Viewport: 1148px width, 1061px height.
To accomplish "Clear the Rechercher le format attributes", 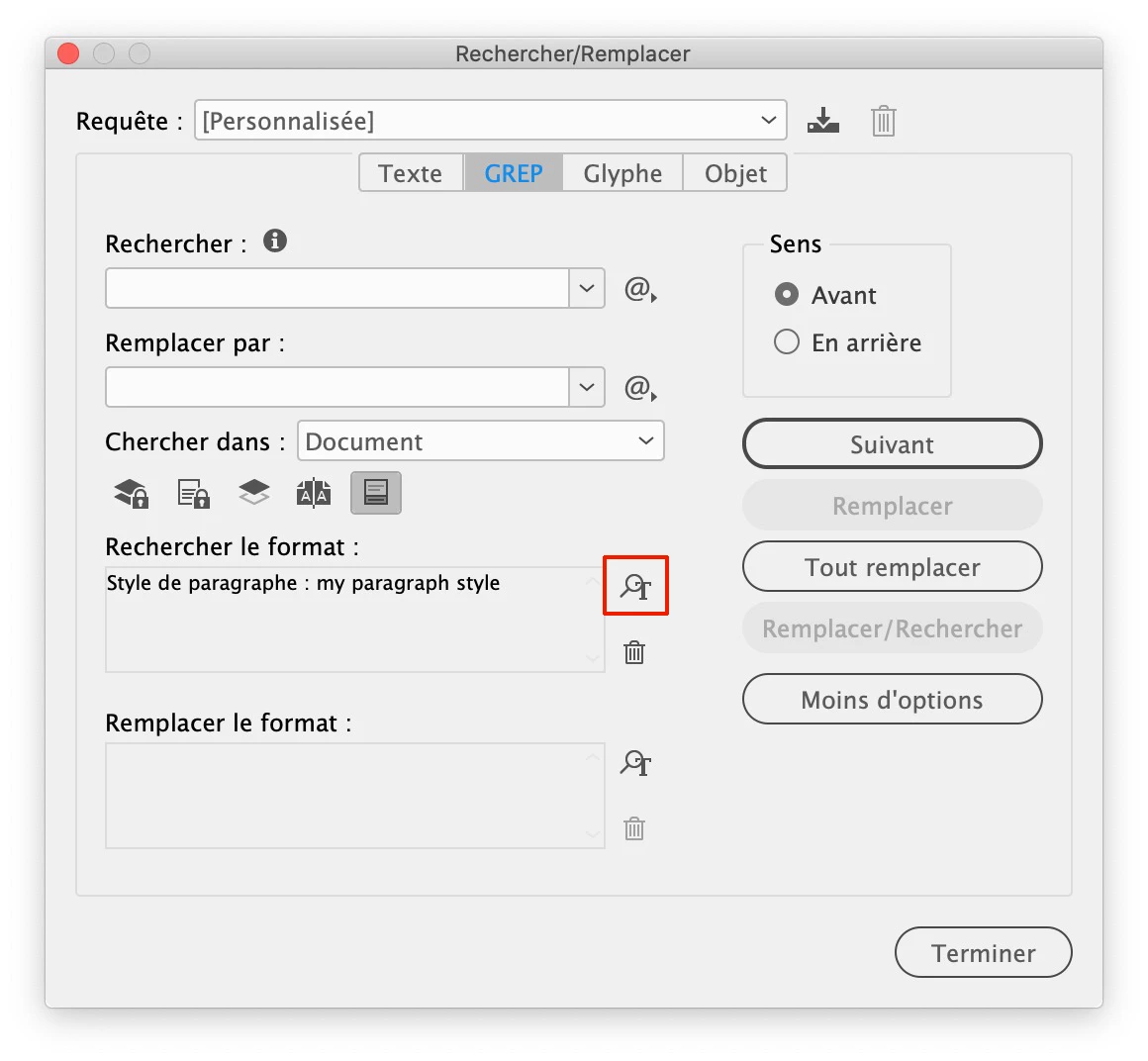I will (634, 651).
